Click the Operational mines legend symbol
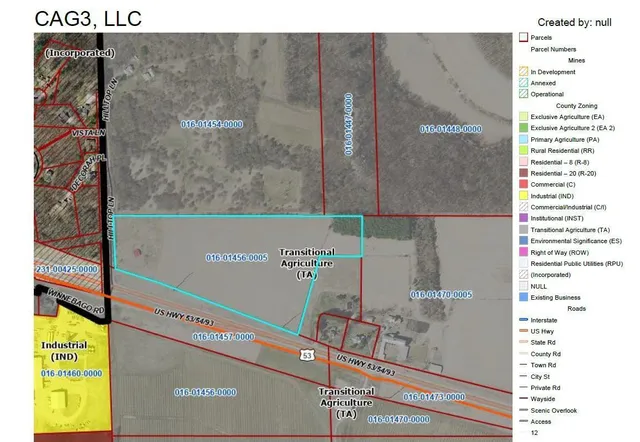 tap(522, 95)
